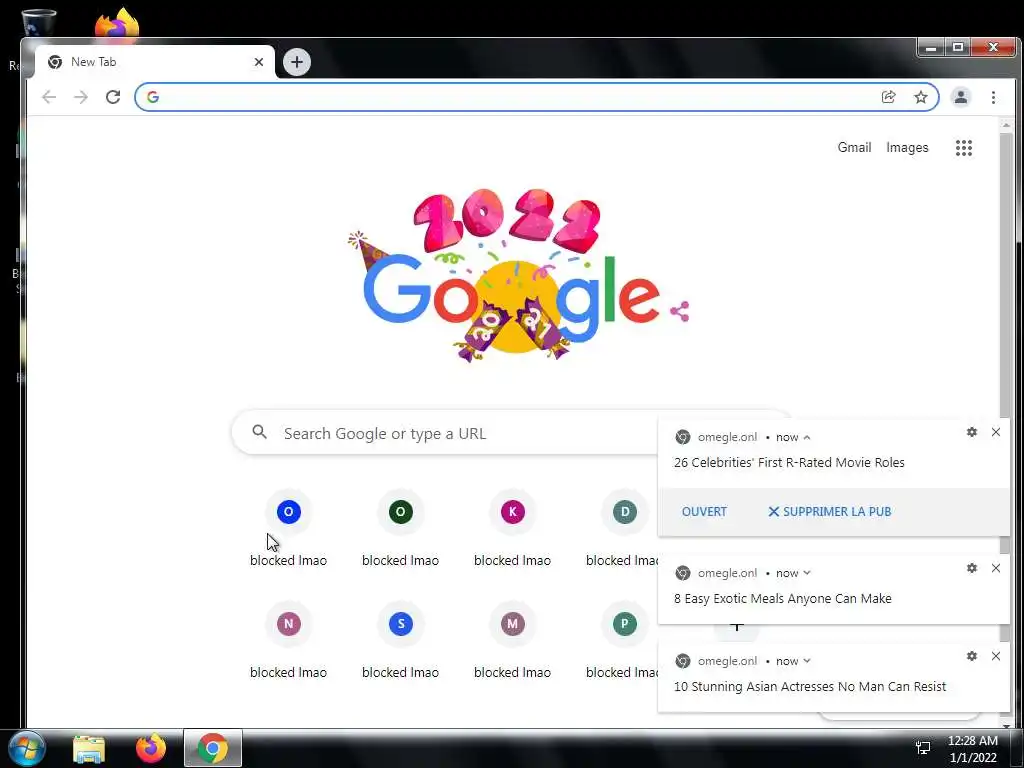Click the browser back arrow

[x=49, y=97]
